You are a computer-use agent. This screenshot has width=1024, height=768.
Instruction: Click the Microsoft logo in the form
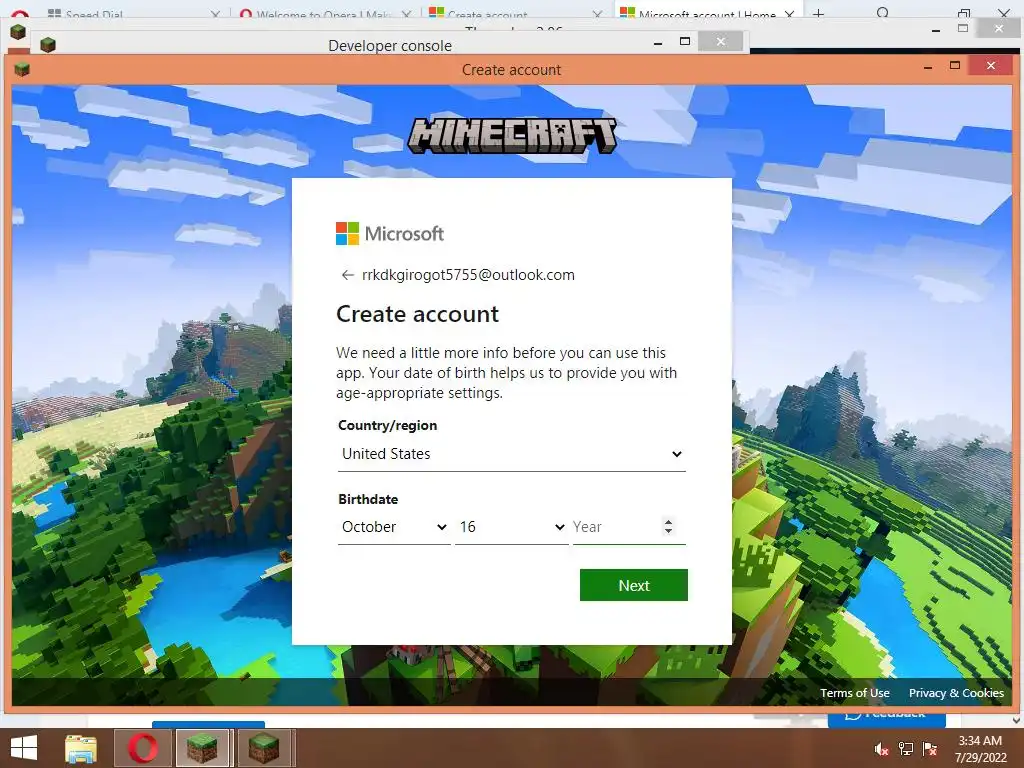390,233
